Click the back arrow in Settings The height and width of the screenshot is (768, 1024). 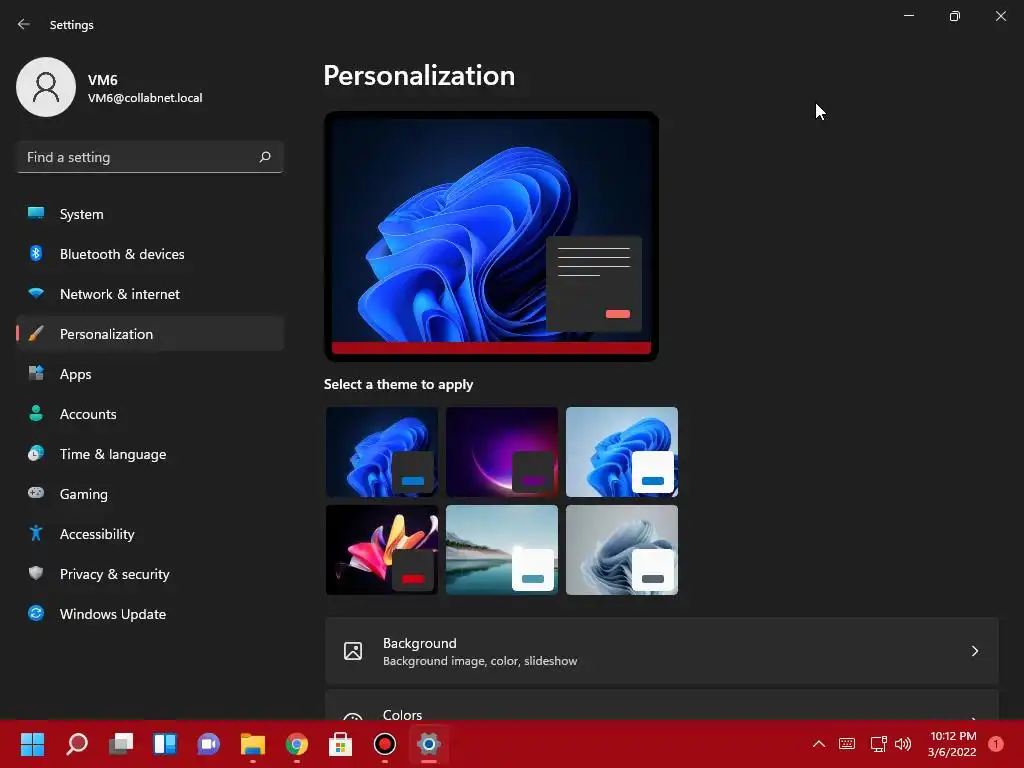click(24, 24)
